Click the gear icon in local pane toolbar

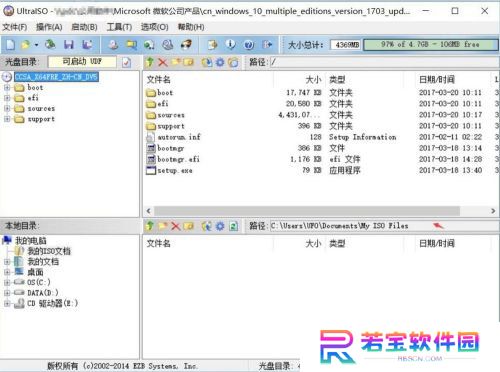[x=220, y=226]
